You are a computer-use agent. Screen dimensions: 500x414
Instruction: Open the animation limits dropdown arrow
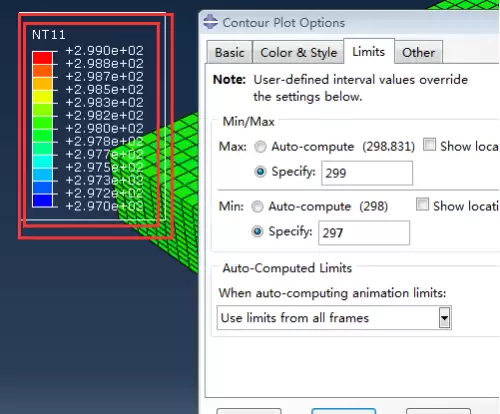pos(444,318)
